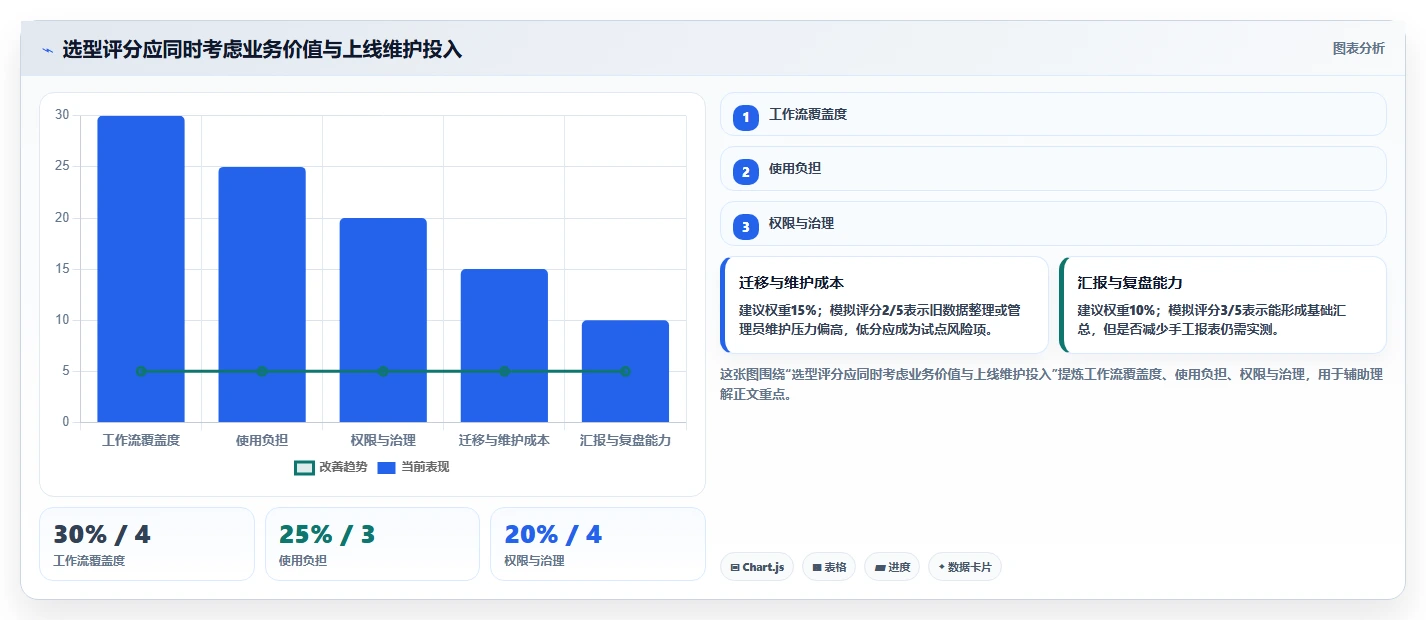Click the title 选型评分应同时考虑业务价值与上线维护投入
The height and width of the screenshot is (620, 1426).
(x=262, y=49)
